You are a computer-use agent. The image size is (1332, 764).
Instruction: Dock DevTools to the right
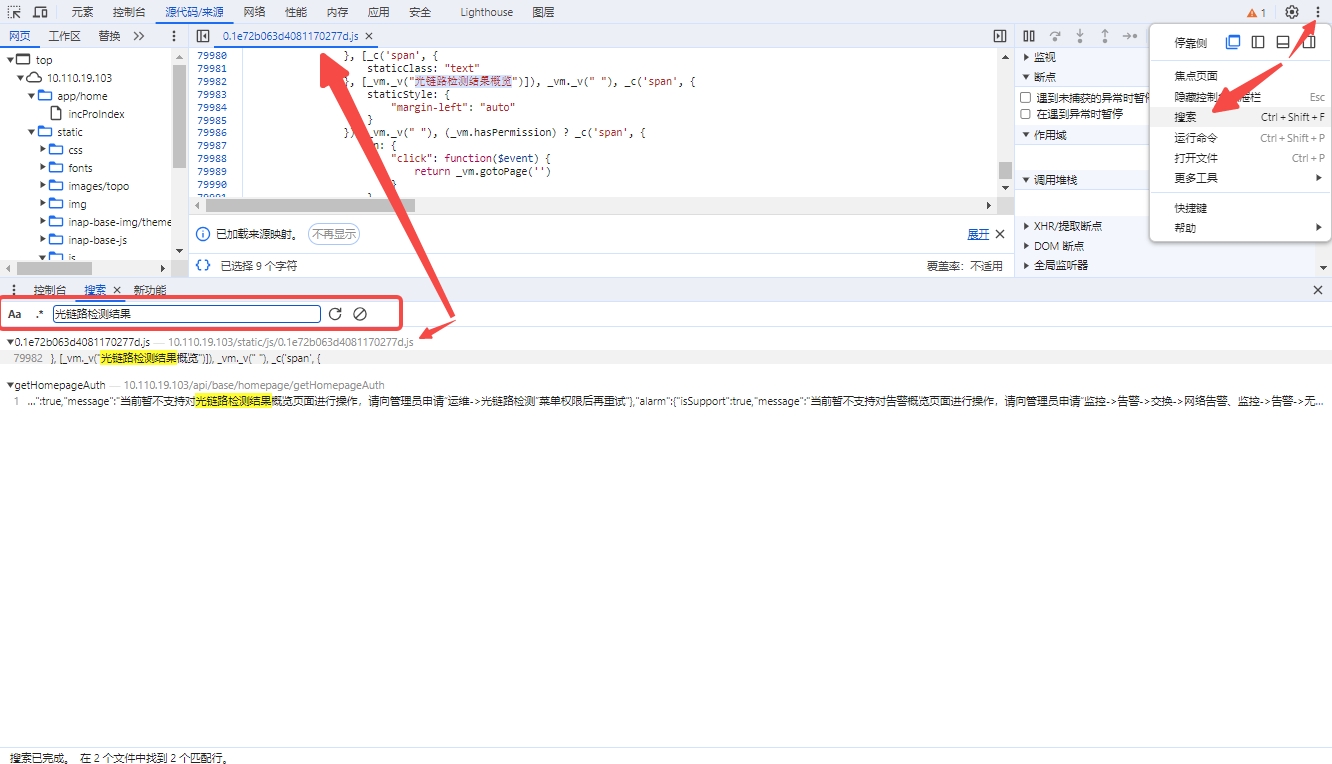pos(1308,42)
